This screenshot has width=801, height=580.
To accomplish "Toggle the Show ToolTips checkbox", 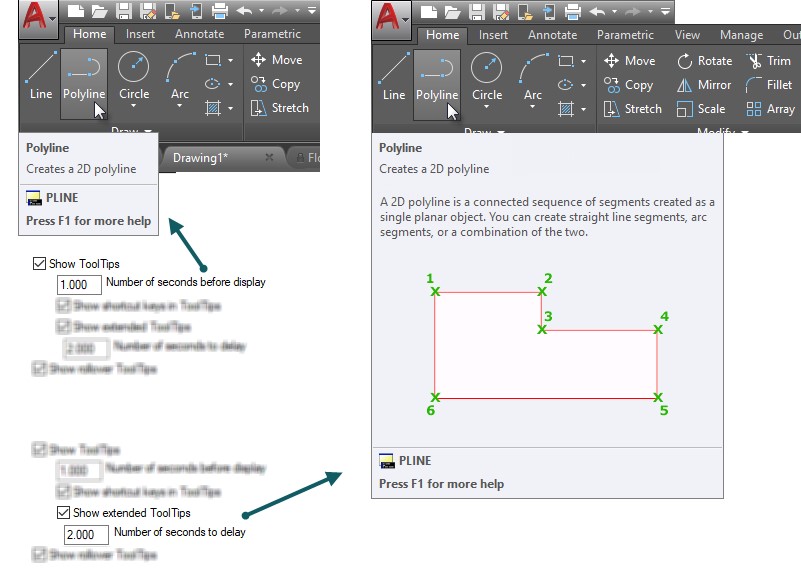I will click(x=39, y=264).
